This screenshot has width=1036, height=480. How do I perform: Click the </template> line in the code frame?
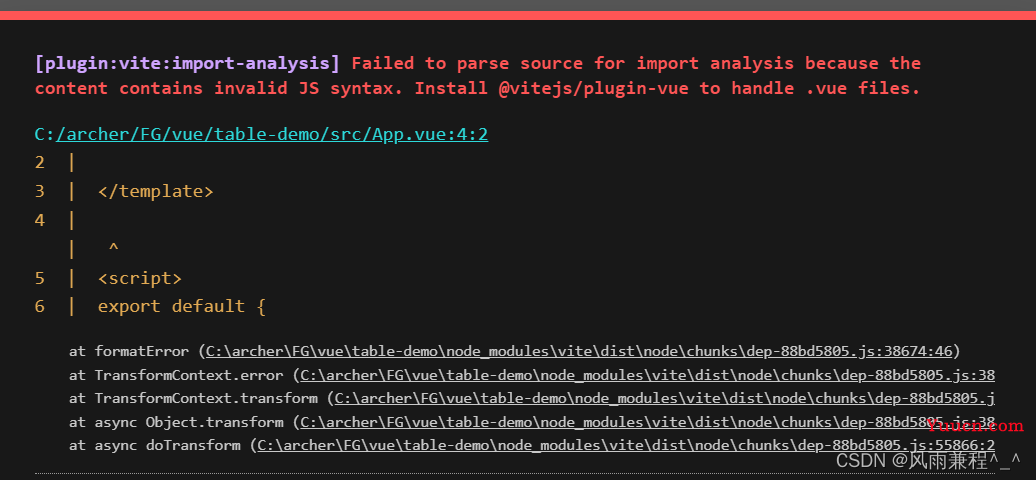coord(155,191)
